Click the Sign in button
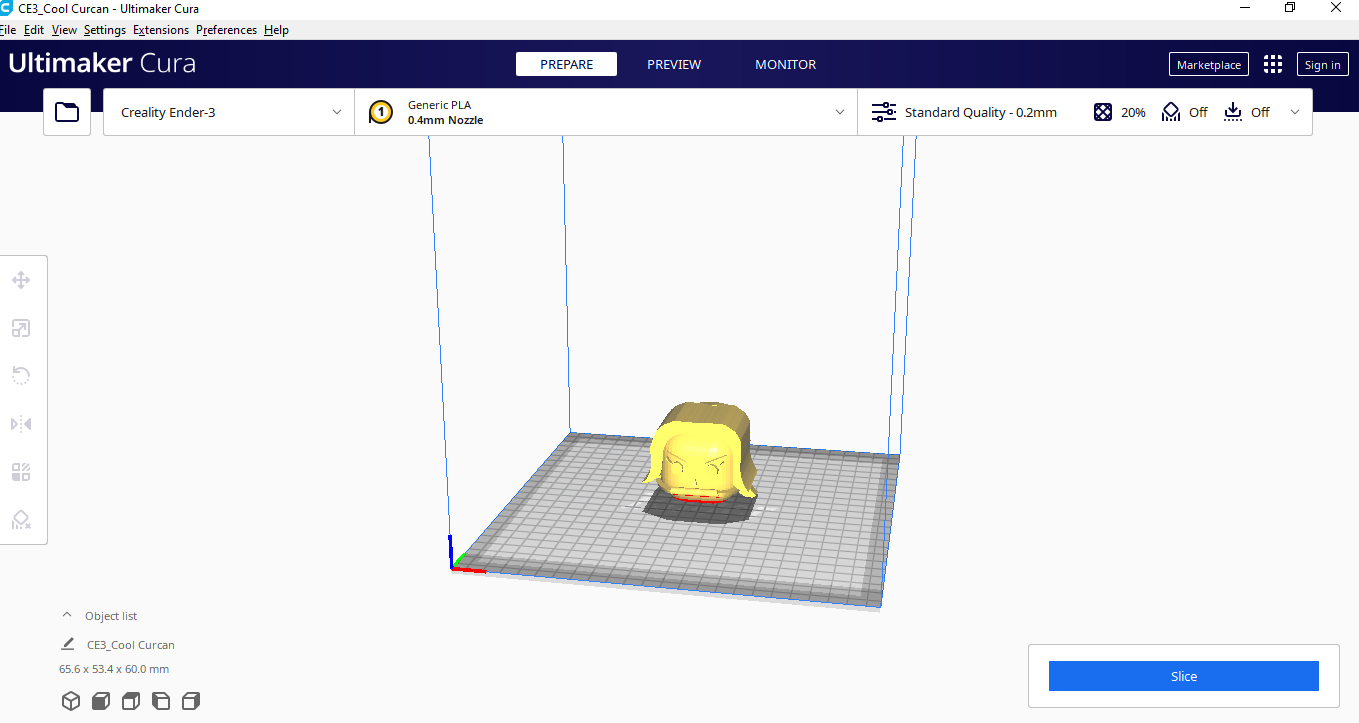This screenshot has height=723, width=1359. pyautogui.click(x=1322, y=65)
